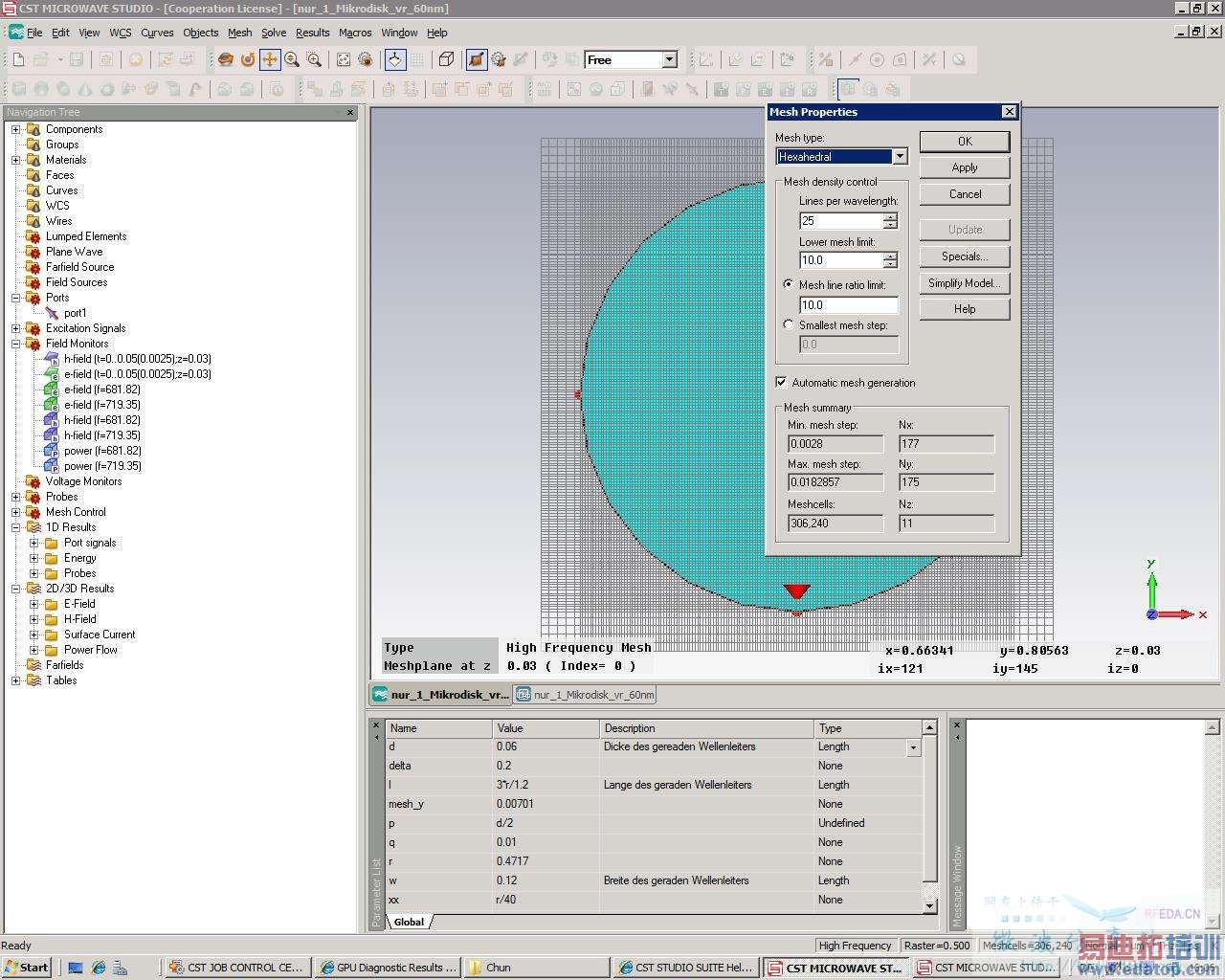The height and width of the screenshot is (980, 1225).
Task: Click Cancel in Mesh Properties
Action: [x=965, y=193]
